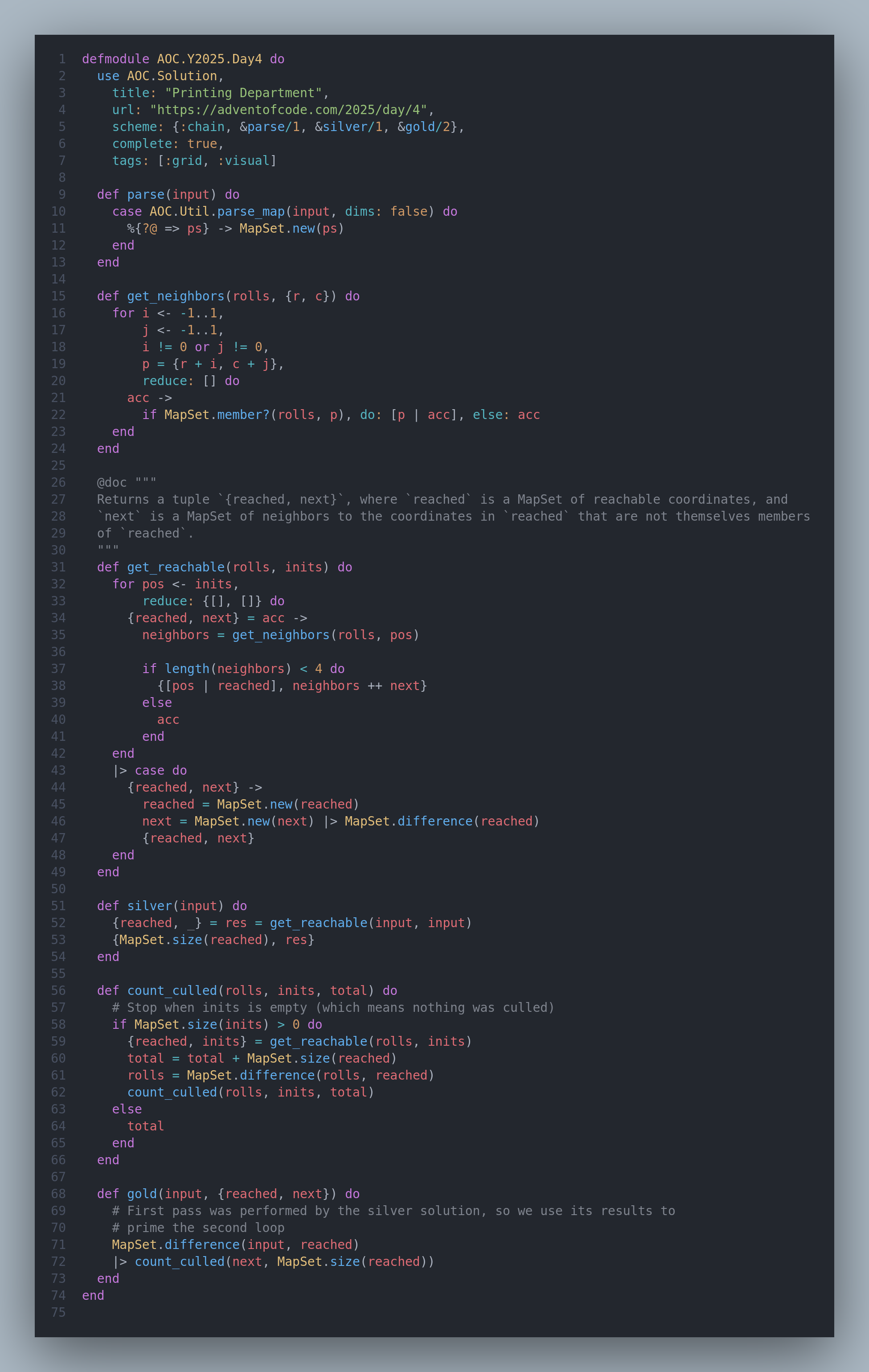This screenshot has width=869, height=1372.
Task: Click the &silver/1 function capture
Action: pos(348,127)
